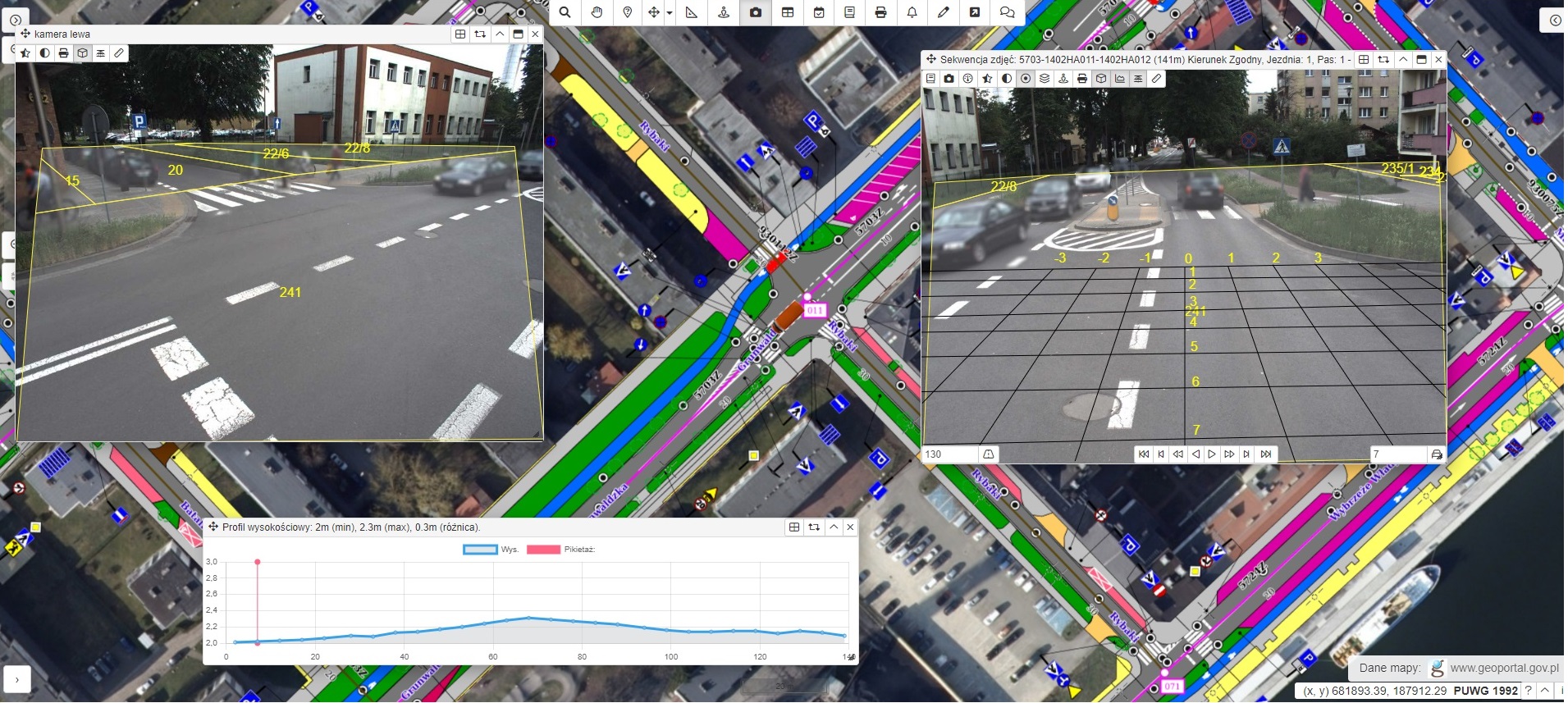The image size is (1568, 703).
Task: Jump to first photo in sequence
Action: pyautogui.click(x=1144, y=454)
